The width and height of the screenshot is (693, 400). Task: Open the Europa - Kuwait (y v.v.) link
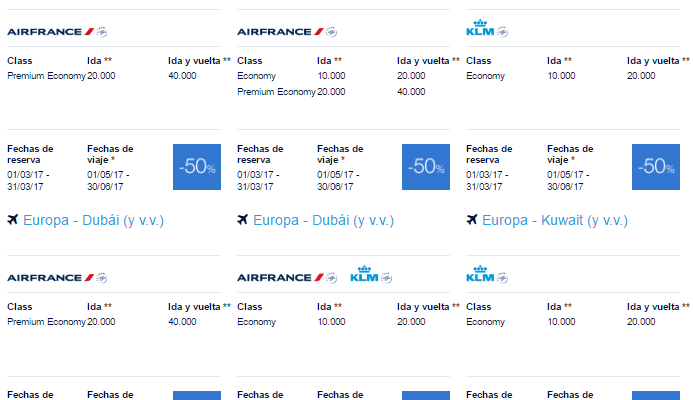pyautogui.click(x=555, y=220)
